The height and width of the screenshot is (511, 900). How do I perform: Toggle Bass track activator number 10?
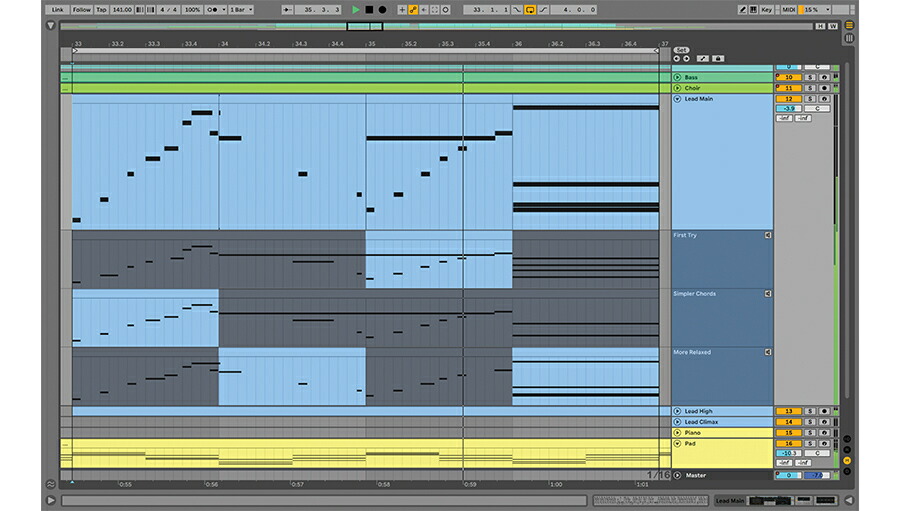(789, 77)
